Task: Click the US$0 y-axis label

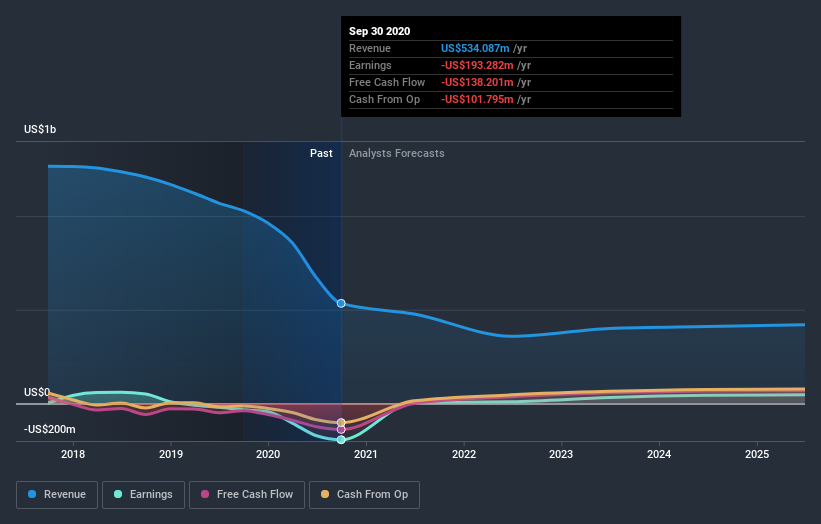Action: 37,392
